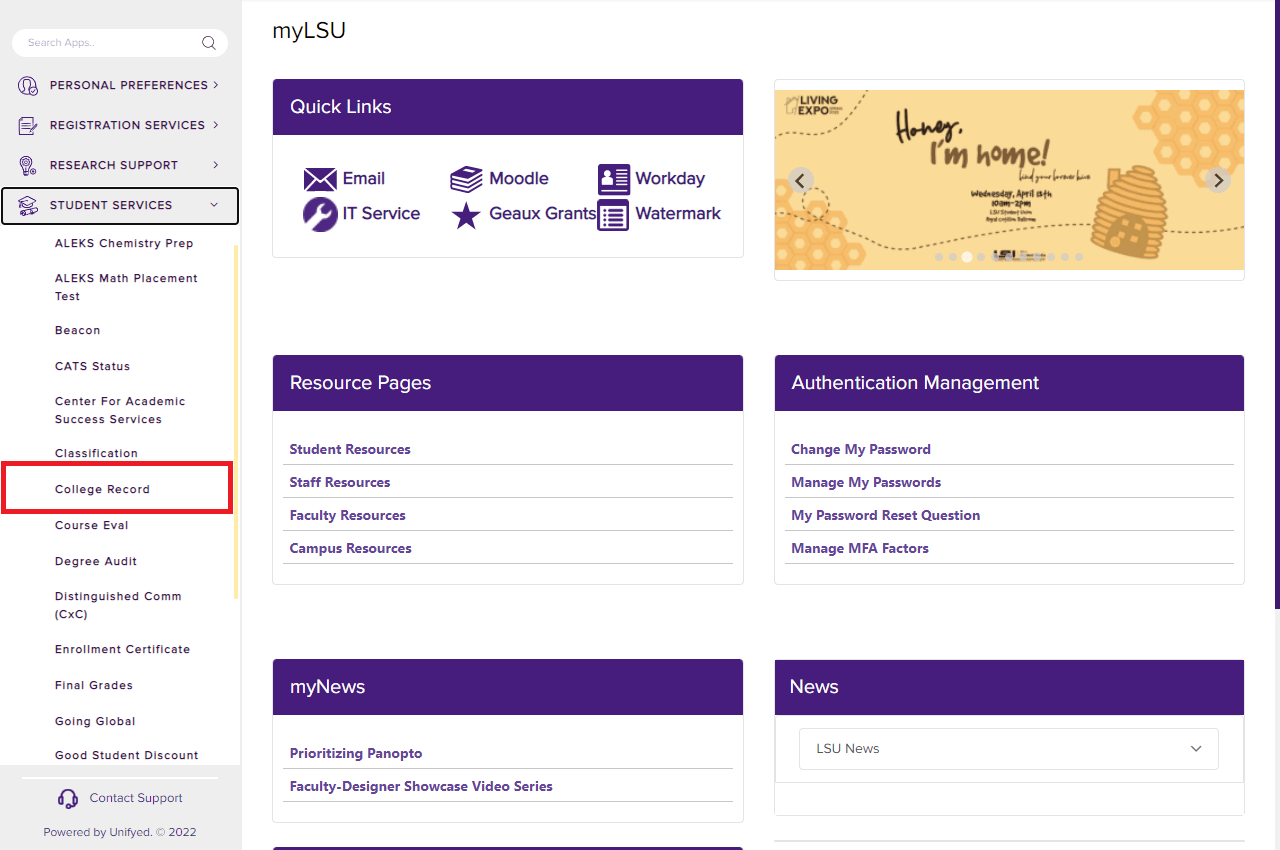Select the Watermark list icon
Screen dimensions: 1280x850
coord(612,214)
